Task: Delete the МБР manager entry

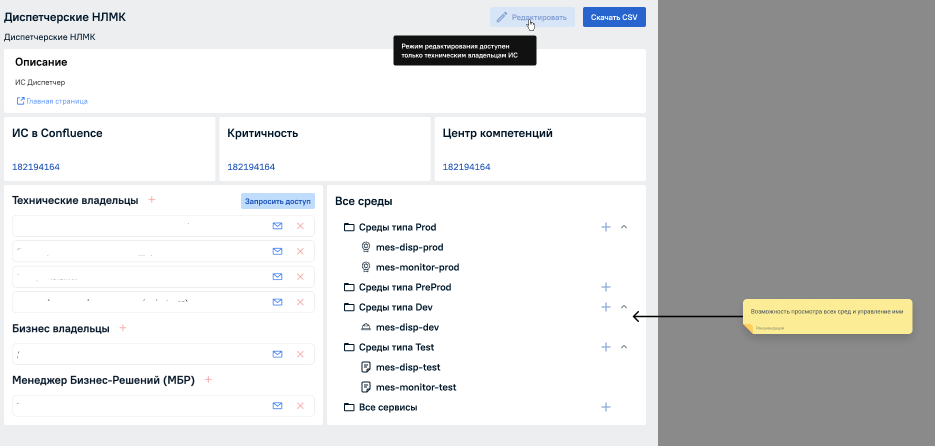Action: pos(299,405)
